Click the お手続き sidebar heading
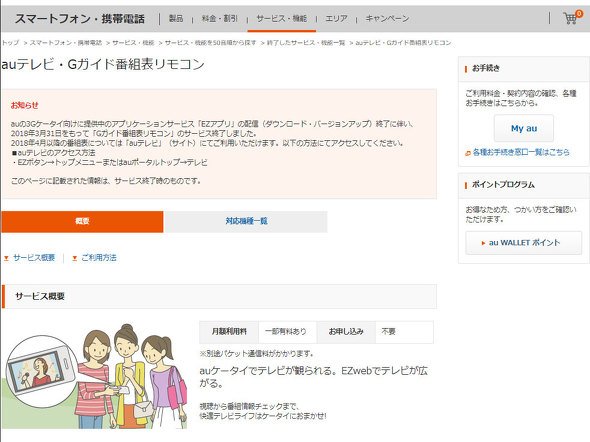 pyautogui.click(x=486, y=68)
